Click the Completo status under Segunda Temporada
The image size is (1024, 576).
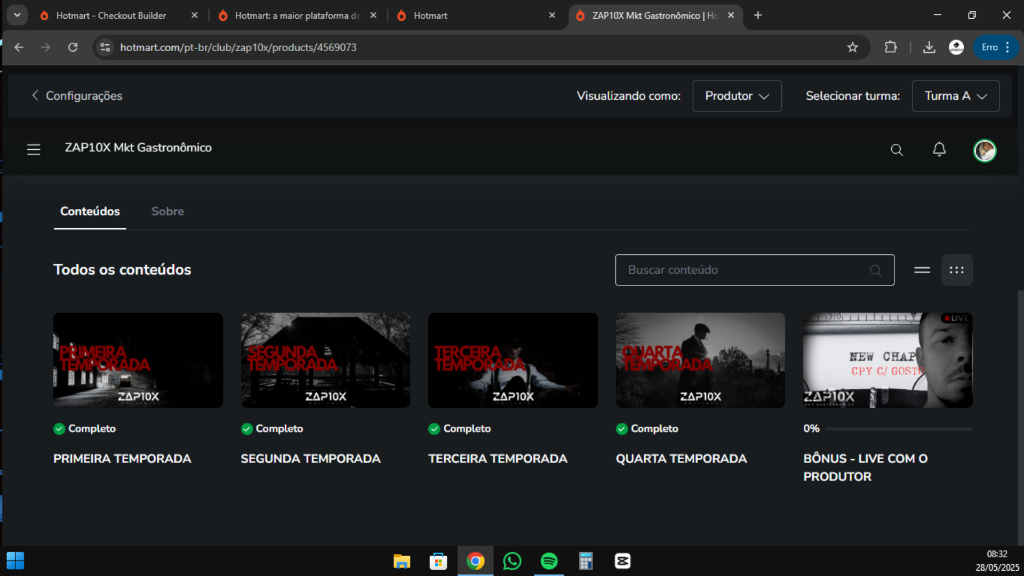[272, 428]
